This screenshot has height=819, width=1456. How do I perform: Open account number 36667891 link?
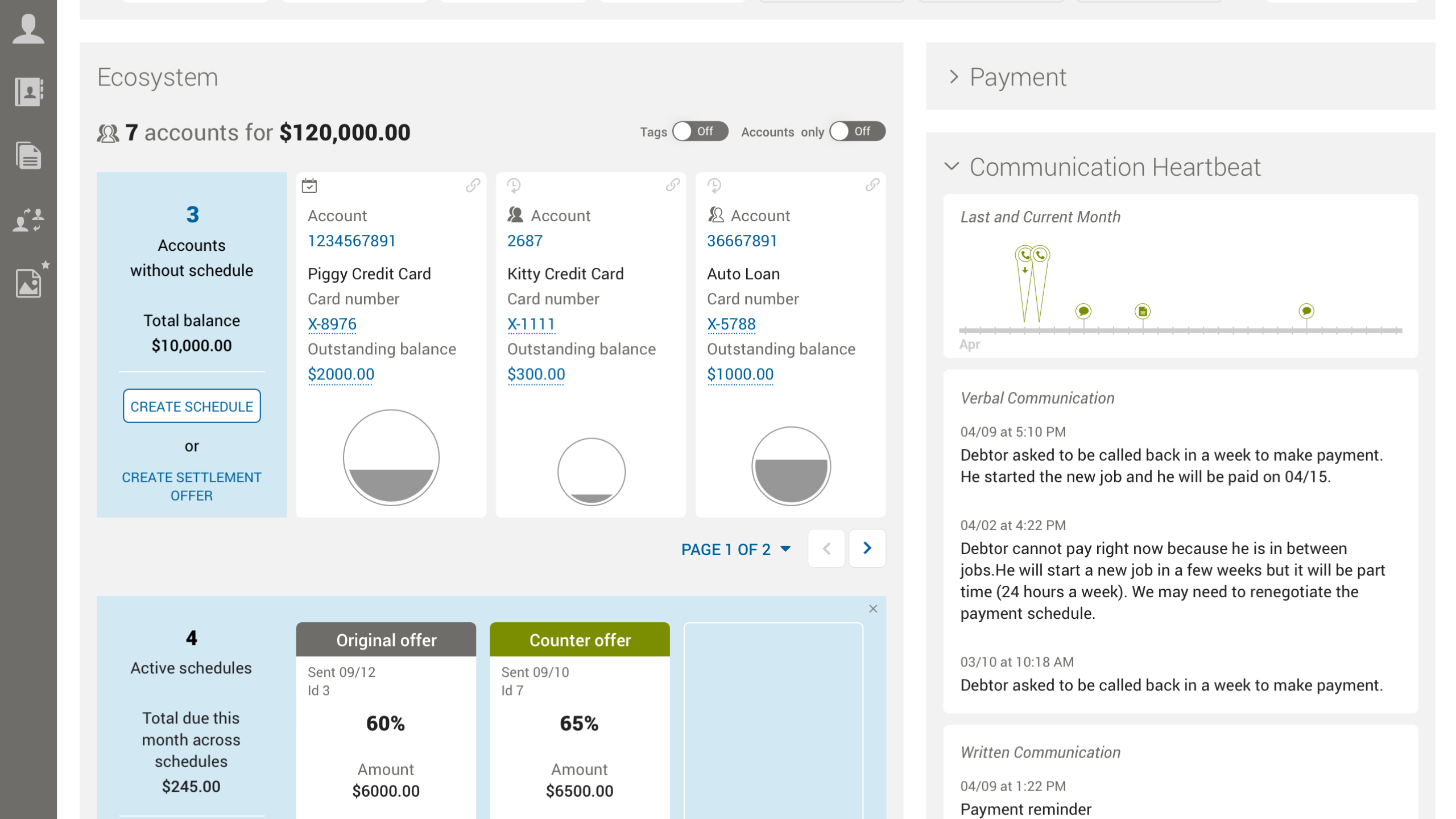click(x=742, y=241)
